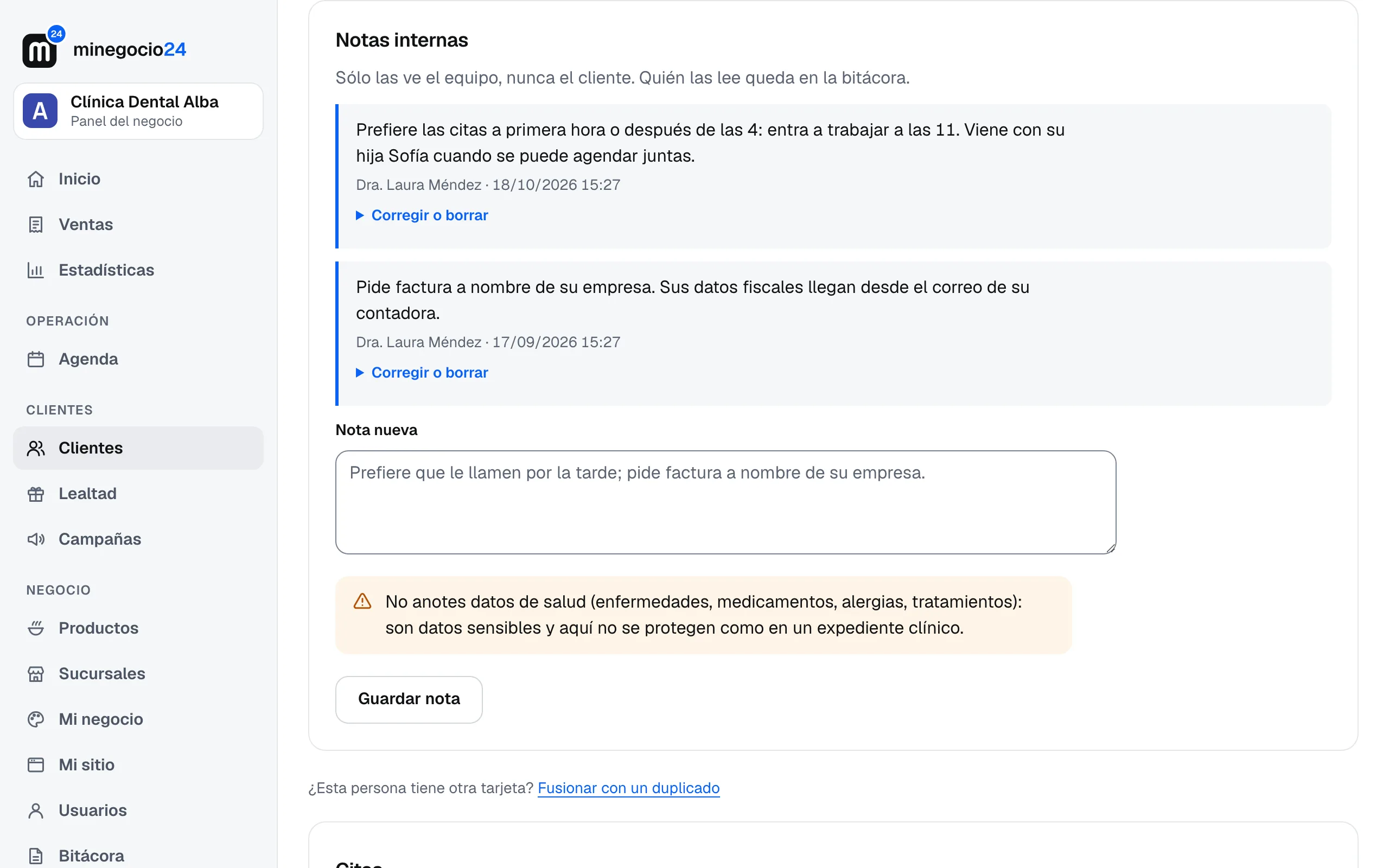Click the Sucursales store icon
This screenshot has width=1389, height=868.
(36, 674)
